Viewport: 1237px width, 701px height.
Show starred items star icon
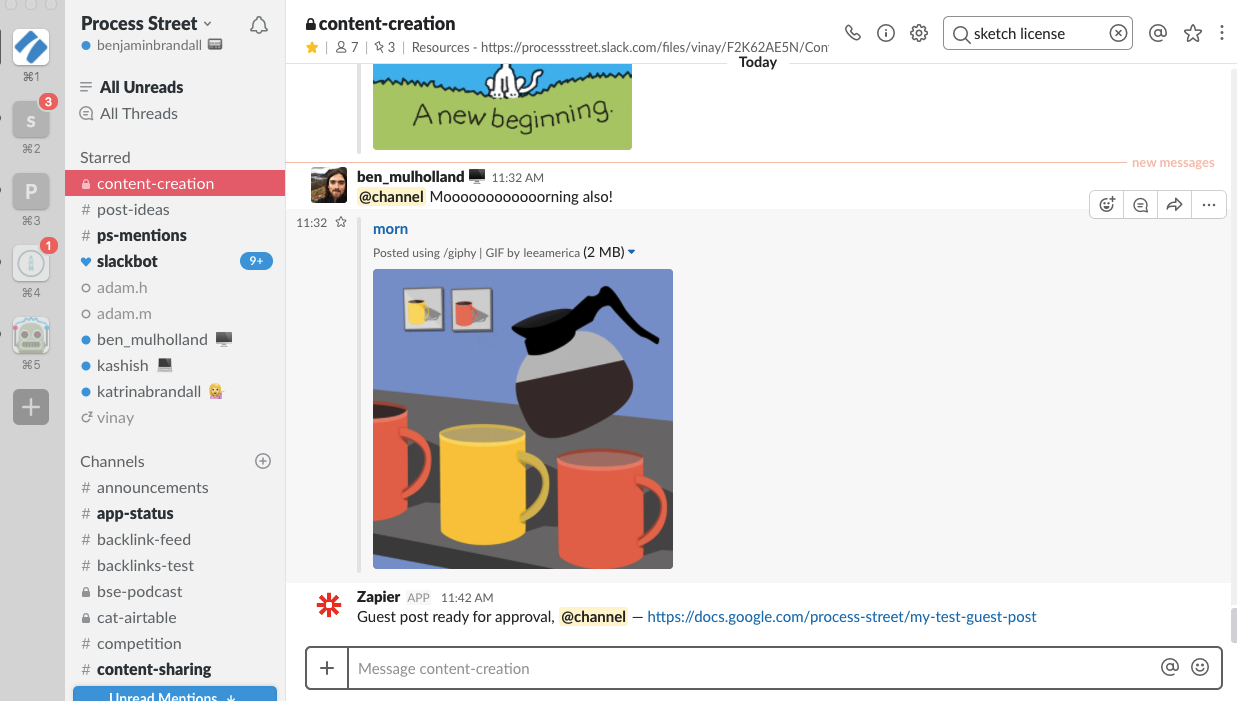pyautogui.click(x=1192, y=33)
